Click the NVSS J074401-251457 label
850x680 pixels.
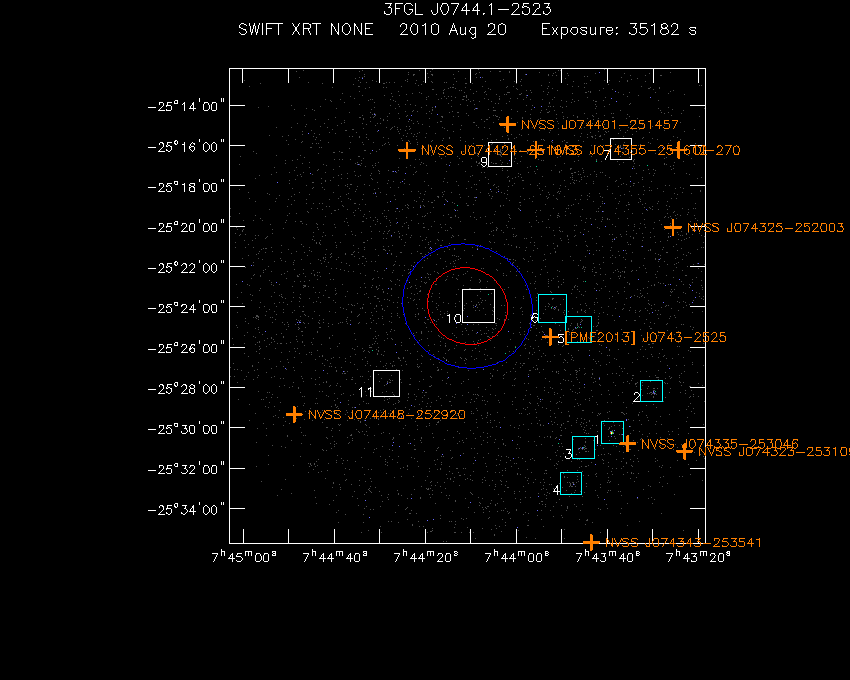tap(600, 125)
